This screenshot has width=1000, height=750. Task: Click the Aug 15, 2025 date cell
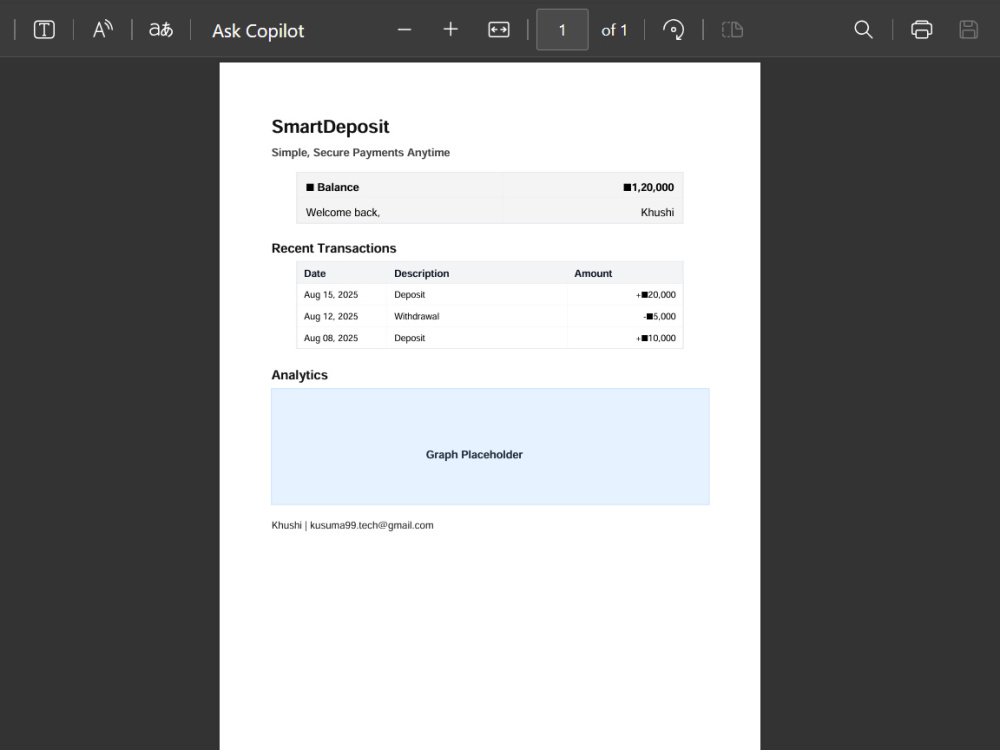tap(331, 295)
